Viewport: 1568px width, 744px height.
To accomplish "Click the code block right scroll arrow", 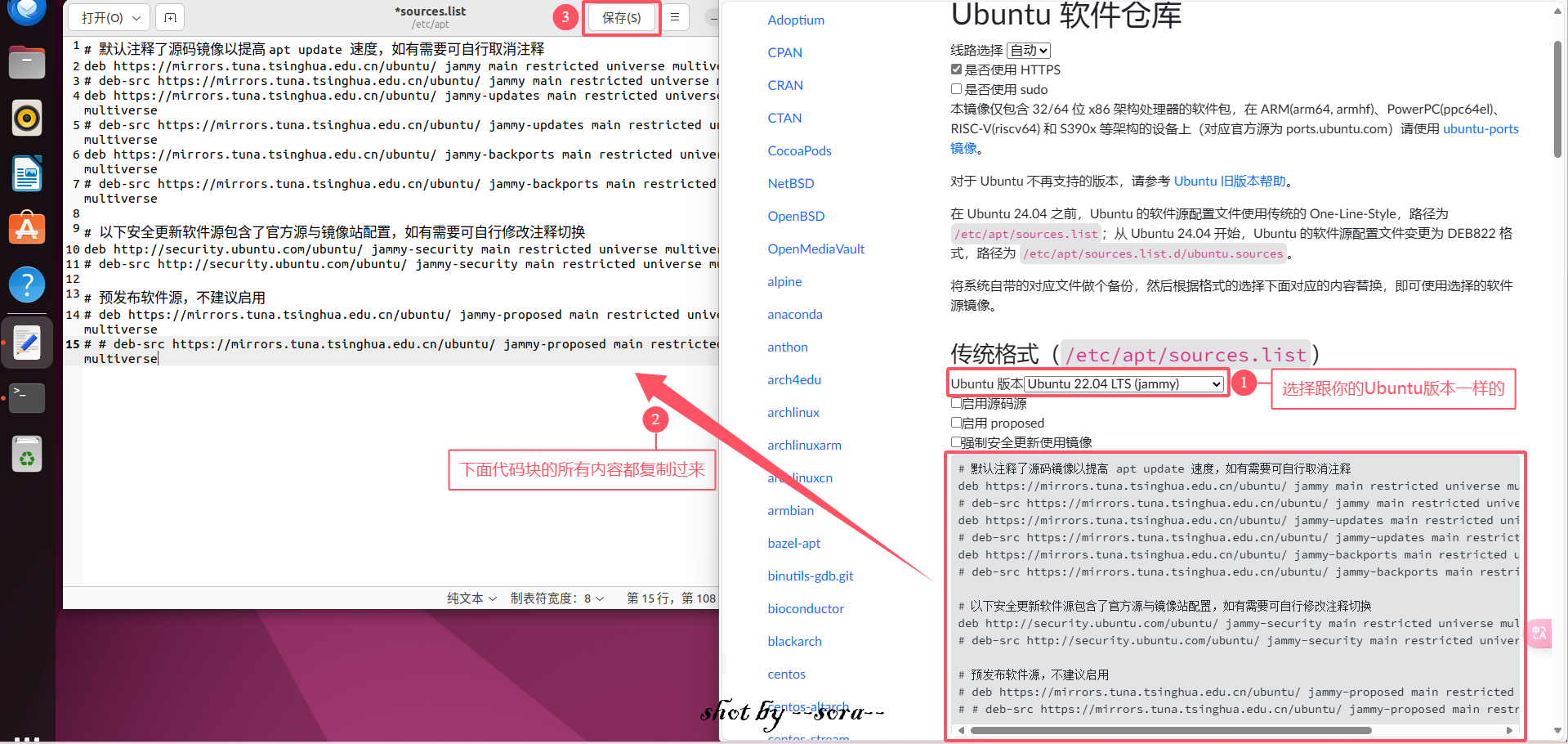I will click(1510, 730).
